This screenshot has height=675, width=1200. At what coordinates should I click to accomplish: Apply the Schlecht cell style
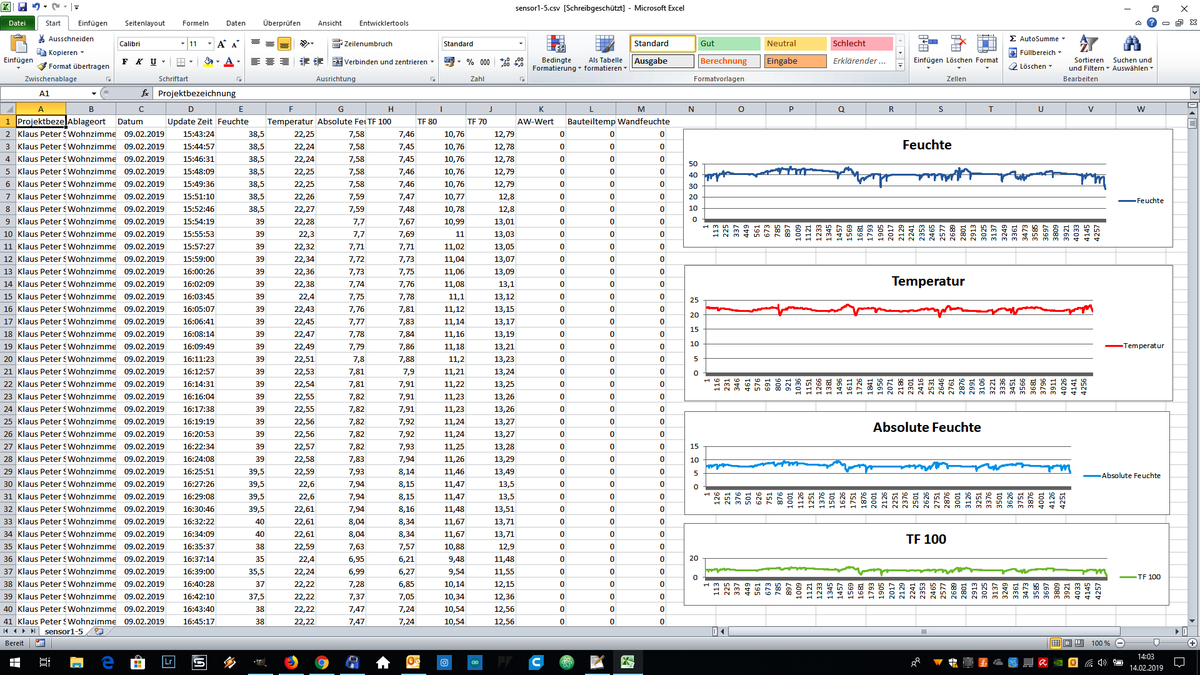[860, 44]
